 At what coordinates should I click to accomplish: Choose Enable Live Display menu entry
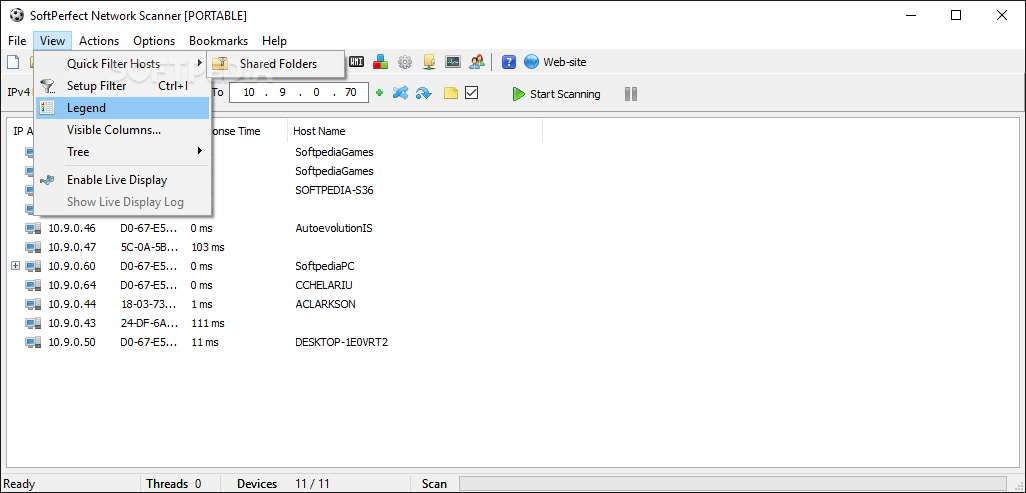(x=122, y=179)
